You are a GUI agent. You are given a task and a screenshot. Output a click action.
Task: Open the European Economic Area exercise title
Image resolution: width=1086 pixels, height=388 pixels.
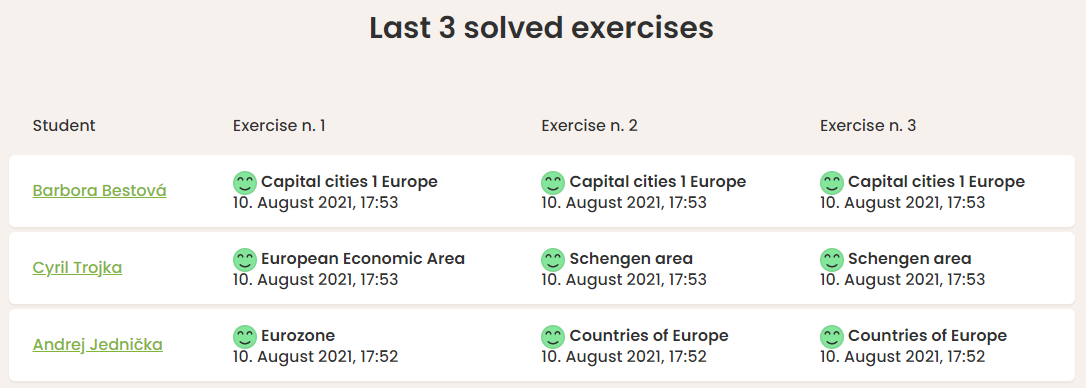pyautogui.click(x=363, y=258)
